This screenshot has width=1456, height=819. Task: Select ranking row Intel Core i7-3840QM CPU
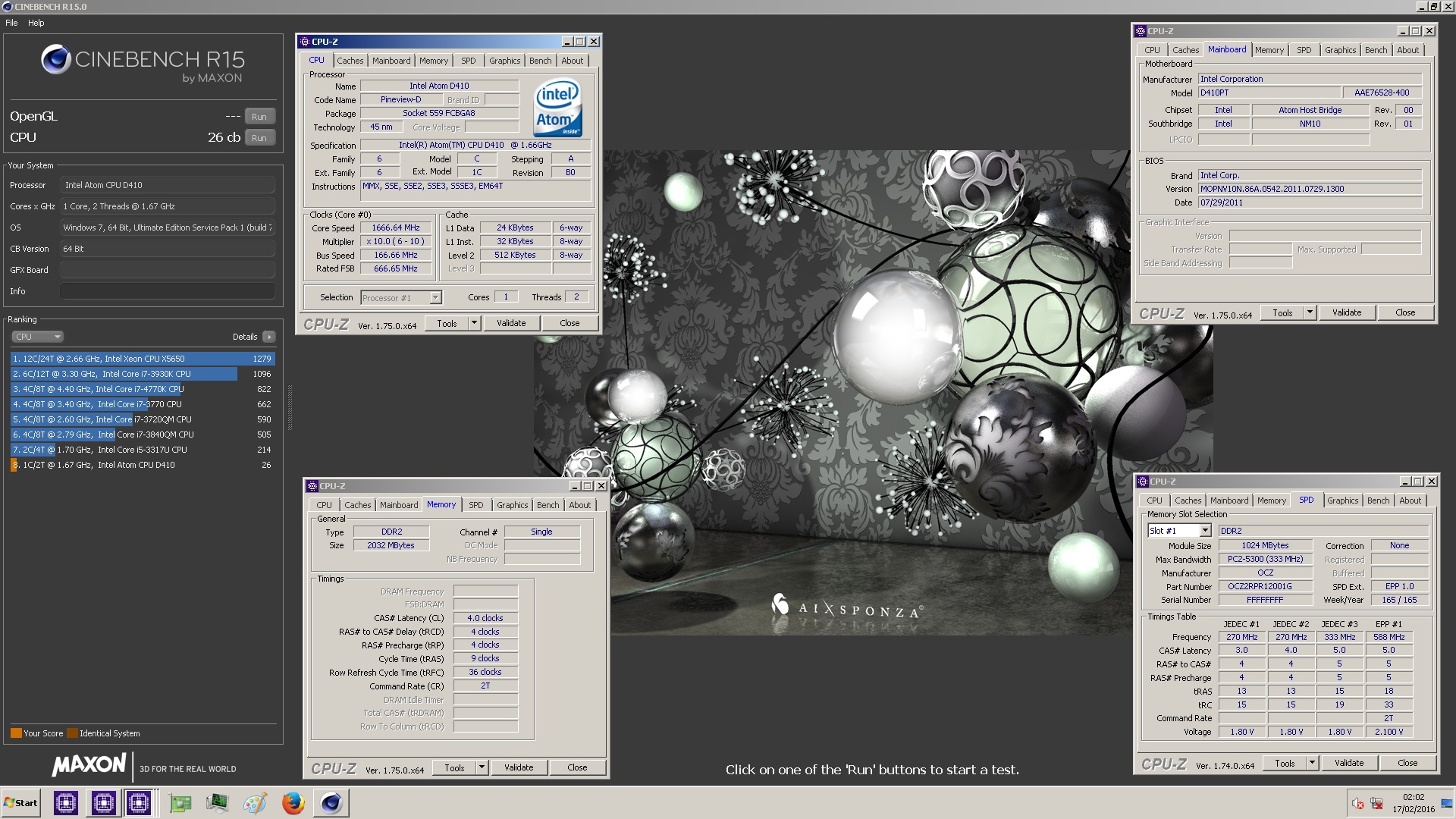pyautogui.click(x=143, y=435)
